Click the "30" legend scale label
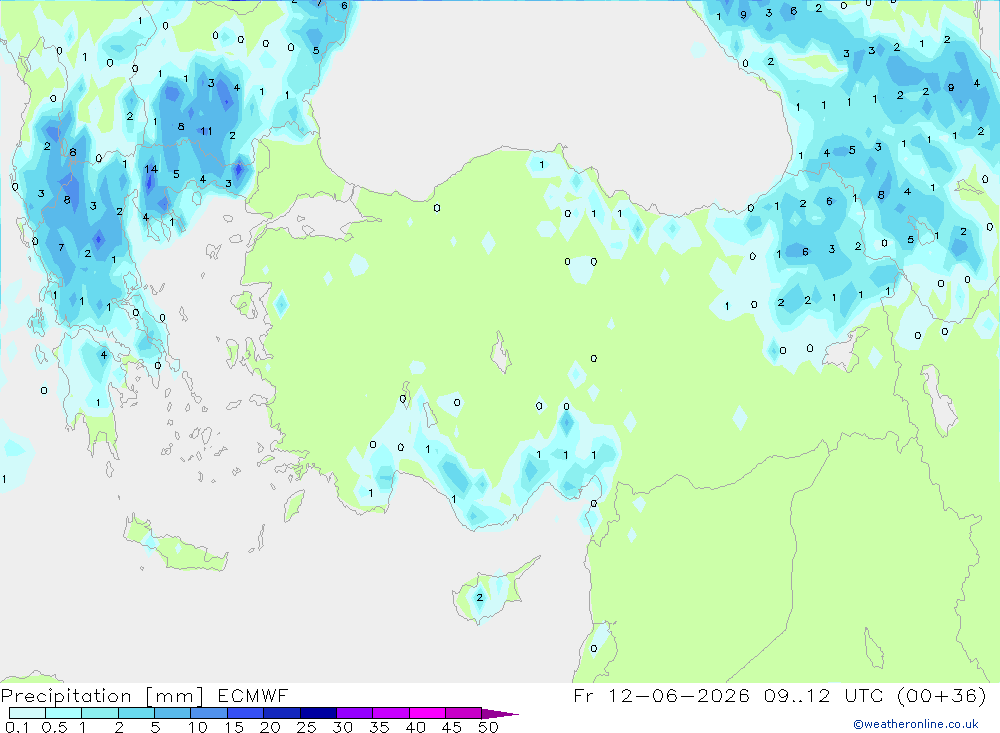This screenshot has width=1000, height=733. 342,727
